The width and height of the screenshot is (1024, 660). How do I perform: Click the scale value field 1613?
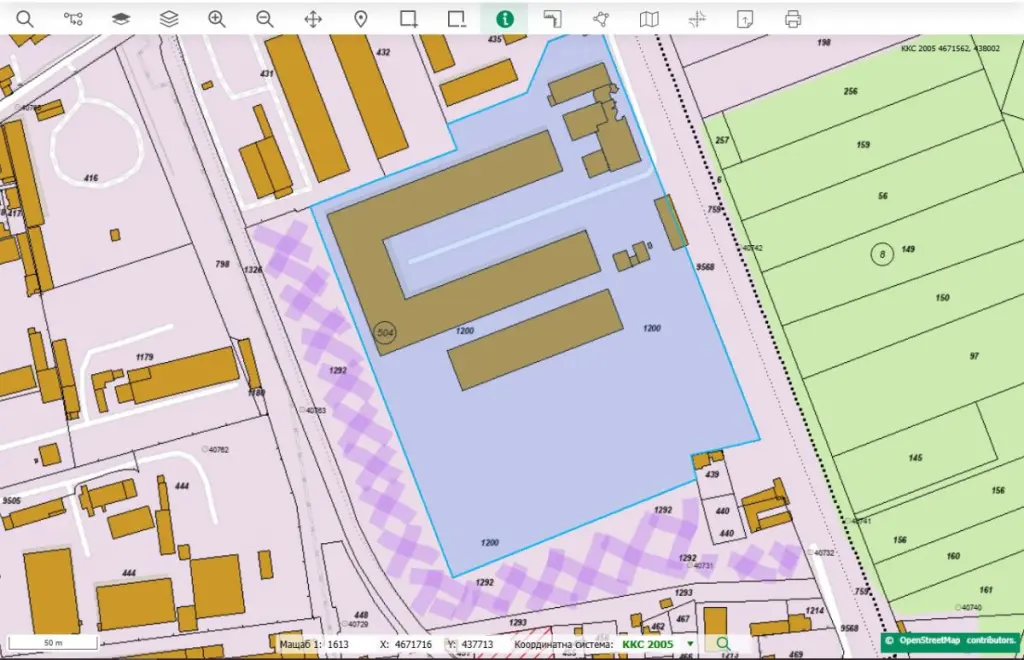[338, 645]
